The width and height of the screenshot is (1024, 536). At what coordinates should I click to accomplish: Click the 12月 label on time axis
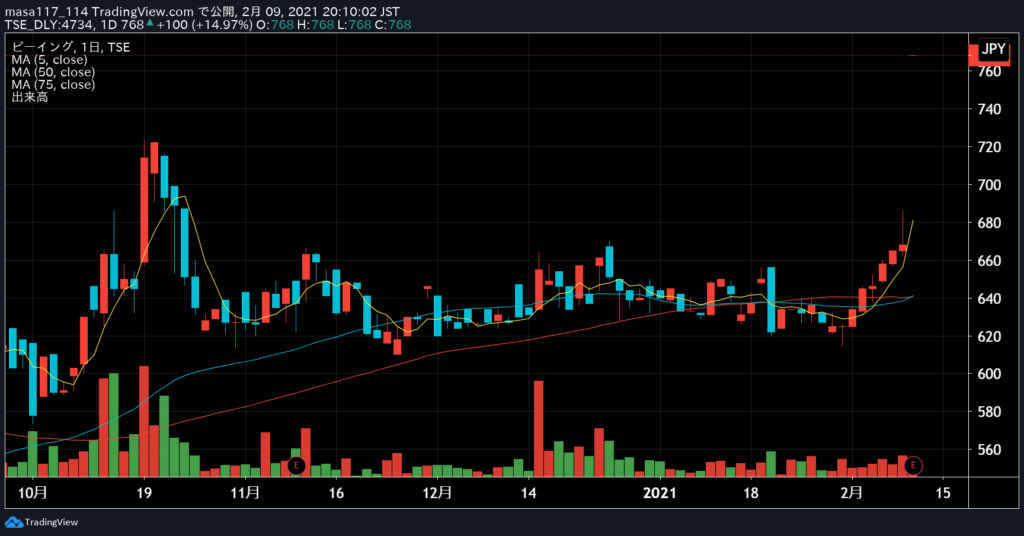437,492
